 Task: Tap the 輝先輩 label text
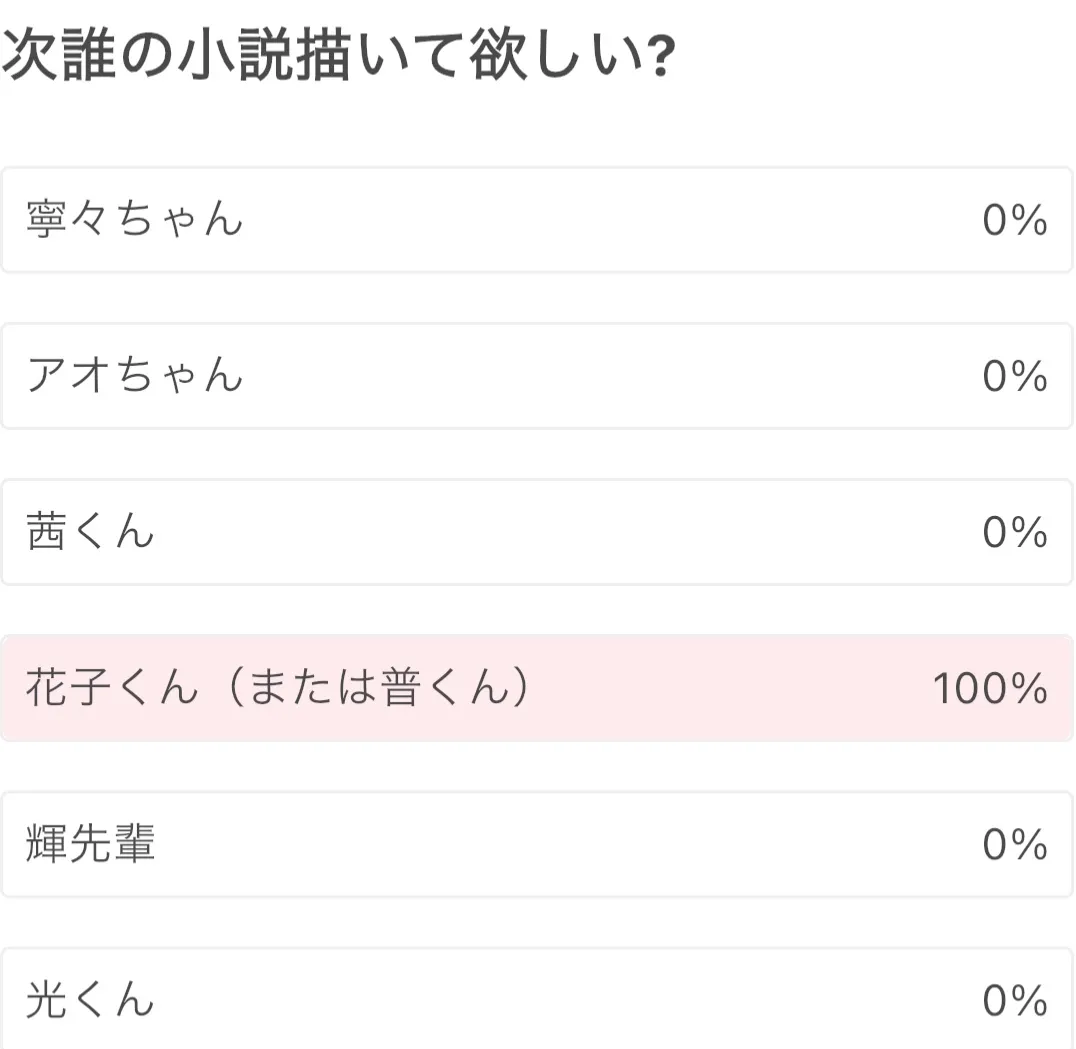[x=90, y=844]
